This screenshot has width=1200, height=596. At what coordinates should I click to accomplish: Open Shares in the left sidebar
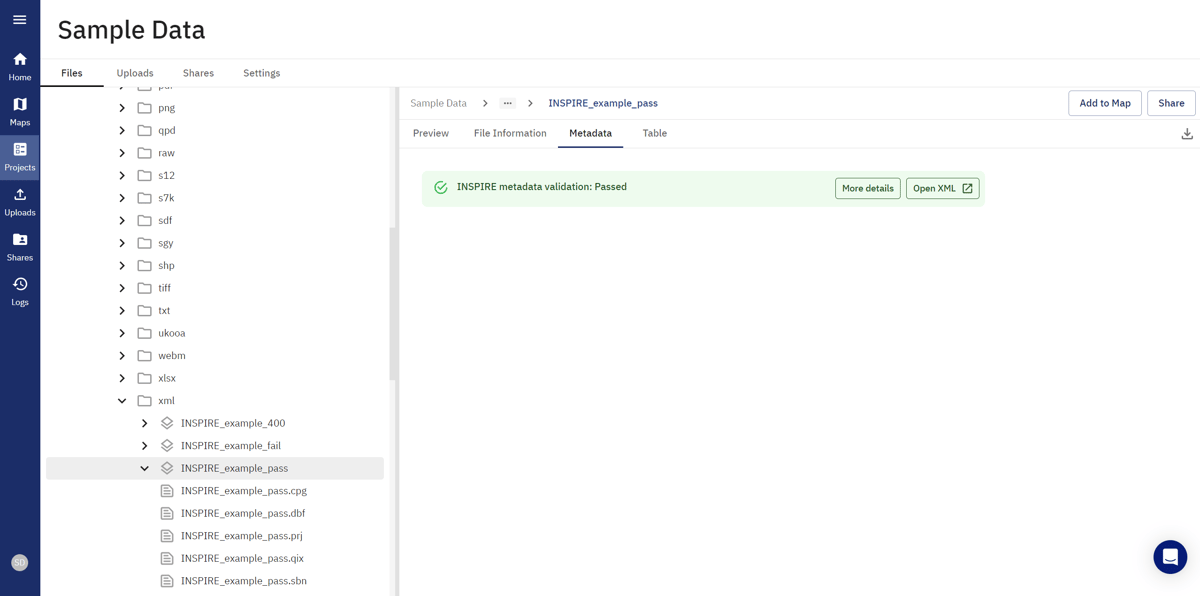click(19, 247)
